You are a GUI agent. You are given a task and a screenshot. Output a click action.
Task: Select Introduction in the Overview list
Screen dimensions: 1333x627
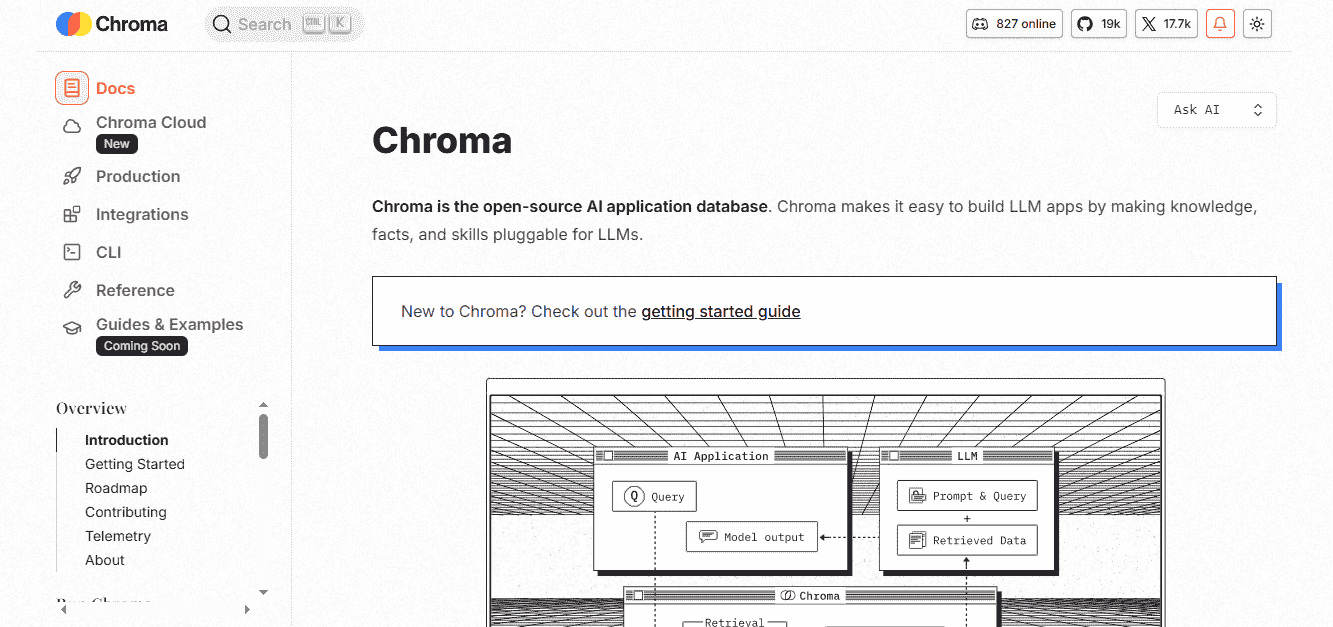tap(127, 440)
